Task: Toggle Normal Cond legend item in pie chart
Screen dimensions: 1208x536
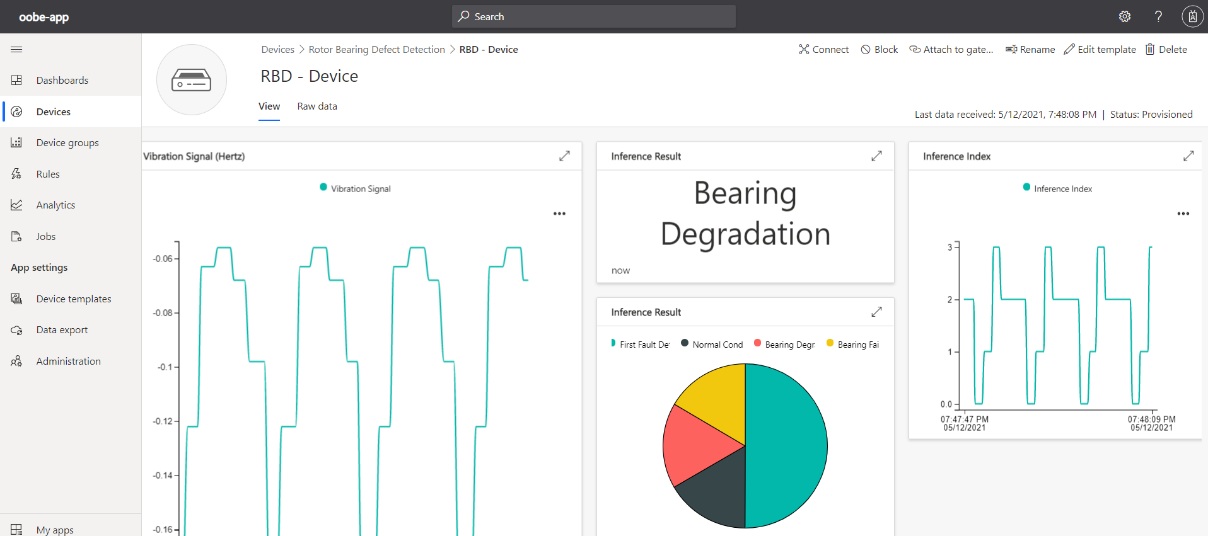Action: (711, 344)
